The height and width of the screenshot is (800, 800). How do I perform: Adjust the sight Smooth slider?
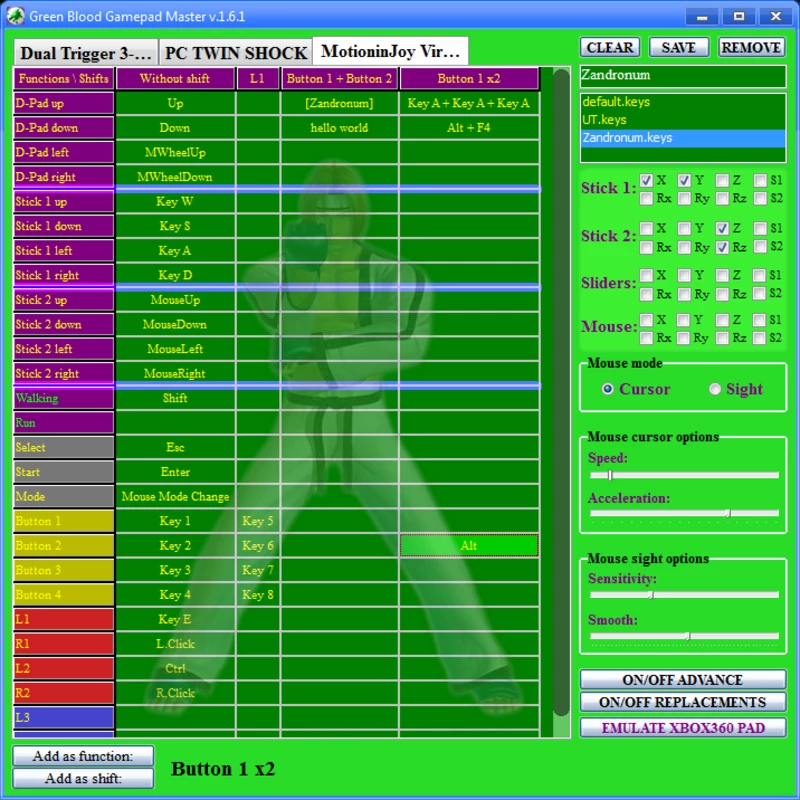[684, 636]
